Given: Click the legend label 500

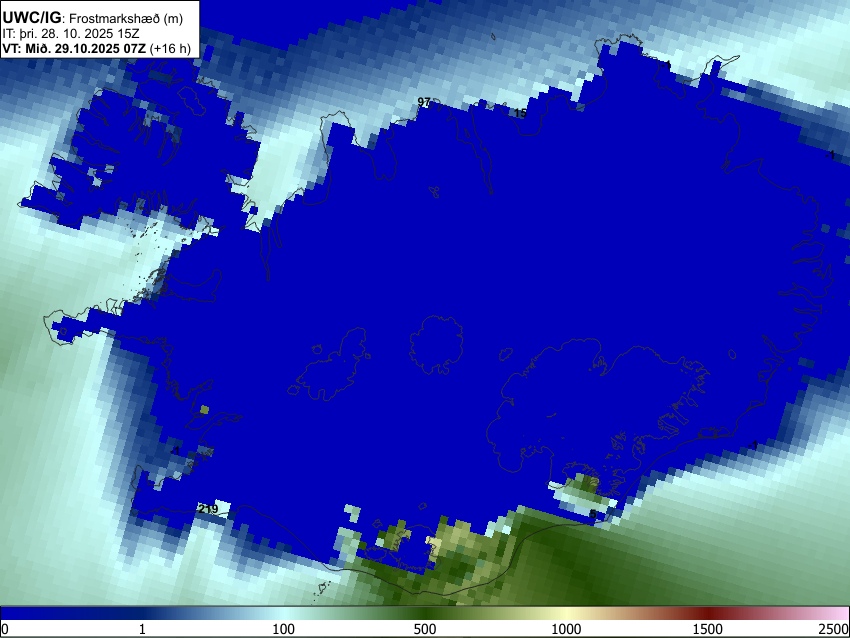Looking at the screenshot, I should 425,629.
